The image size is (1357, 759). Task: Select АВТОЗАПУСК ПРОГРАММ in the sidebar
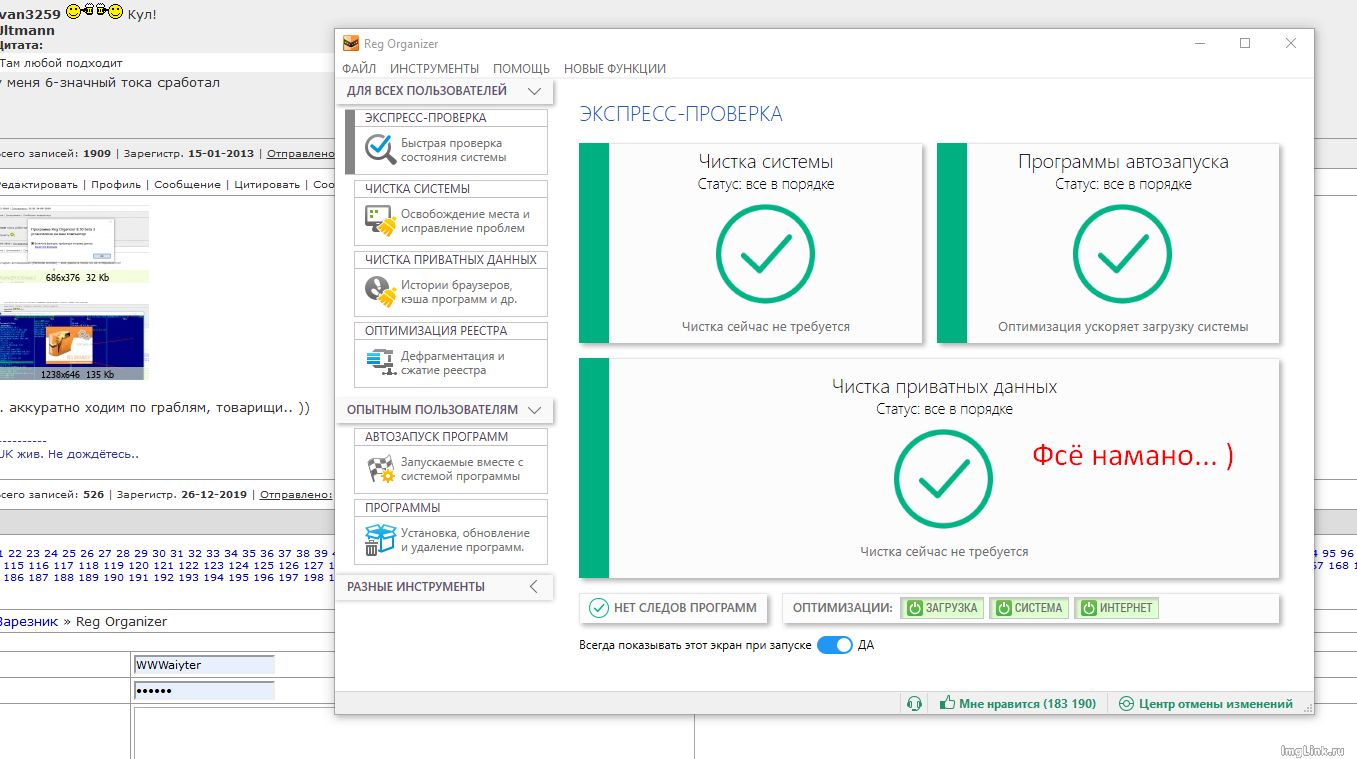450,461
